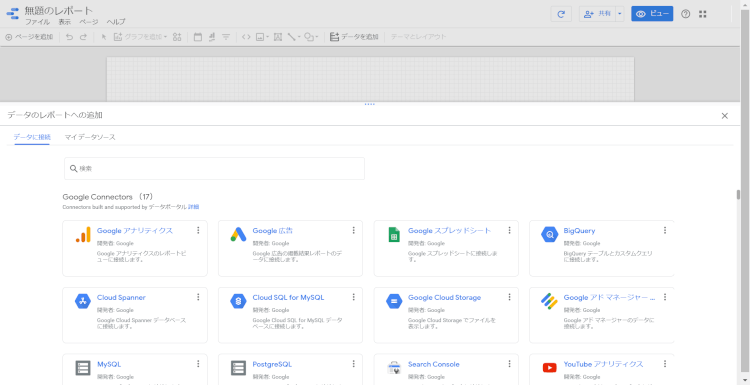The width and height of the screenshot is (750, 385).
Task: Expand the shape tool dropdown
Action: (x=317, y=37)
